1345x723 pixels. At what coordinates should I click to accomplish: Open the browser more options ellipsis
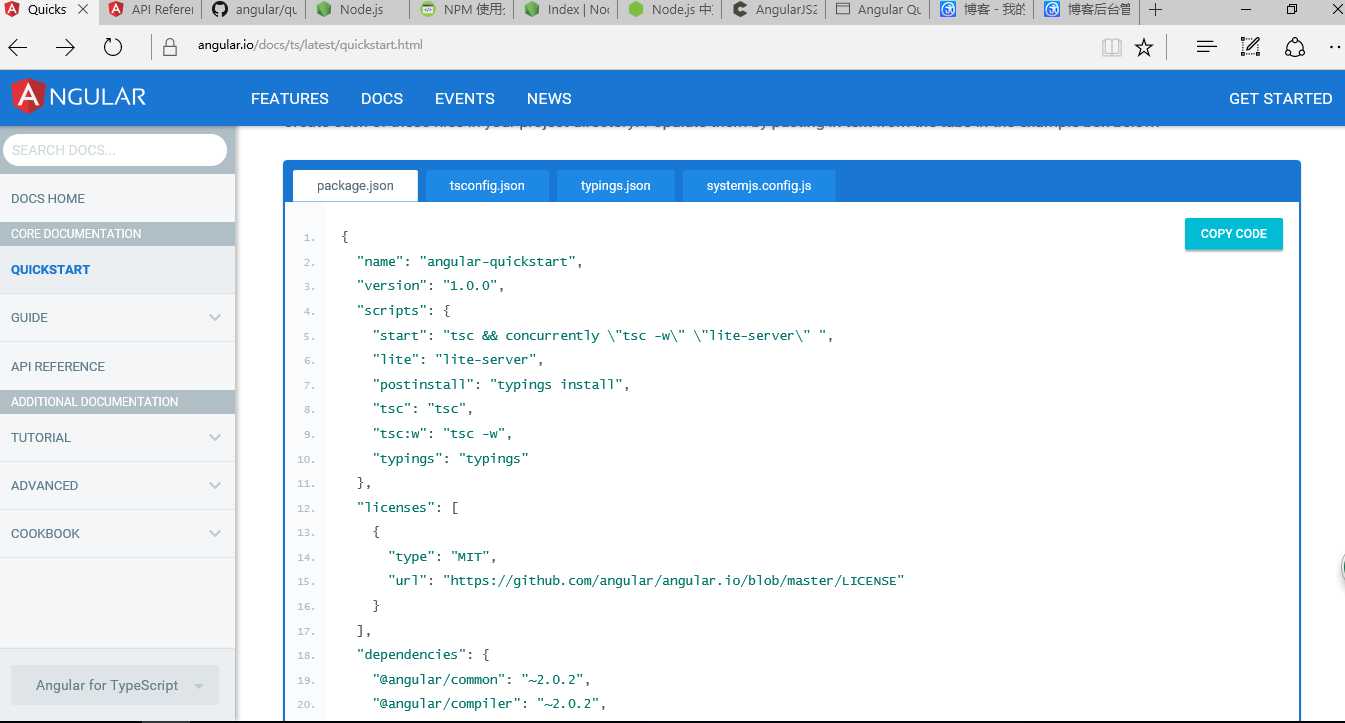point(1335,47)
